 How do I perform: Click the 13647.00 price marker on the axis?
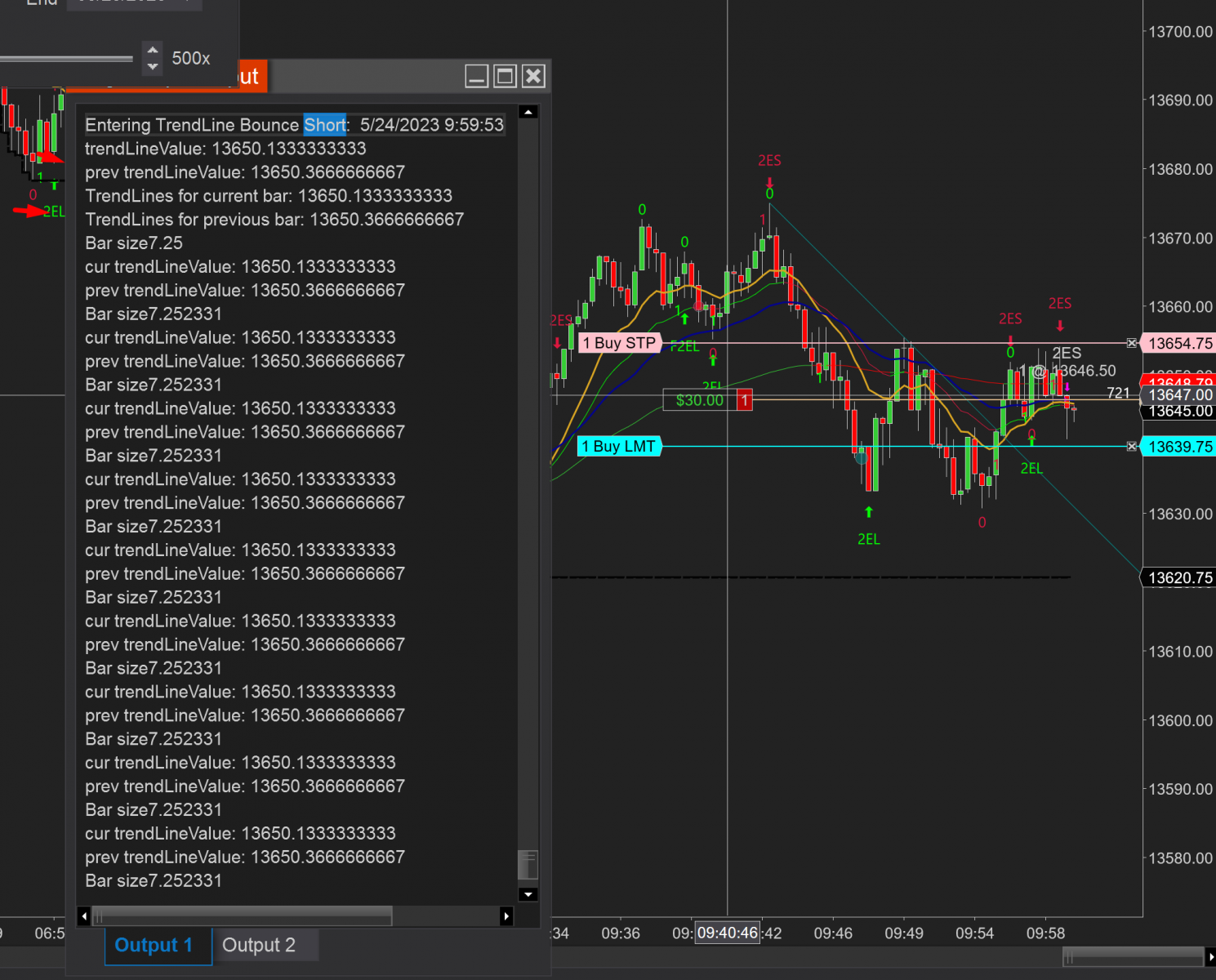(1178, 395)
